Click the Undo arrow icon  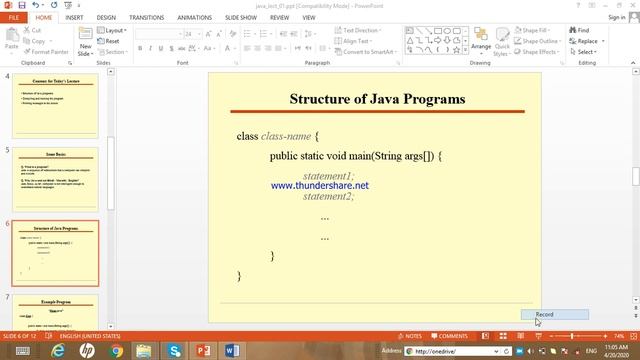coord(36,5)
